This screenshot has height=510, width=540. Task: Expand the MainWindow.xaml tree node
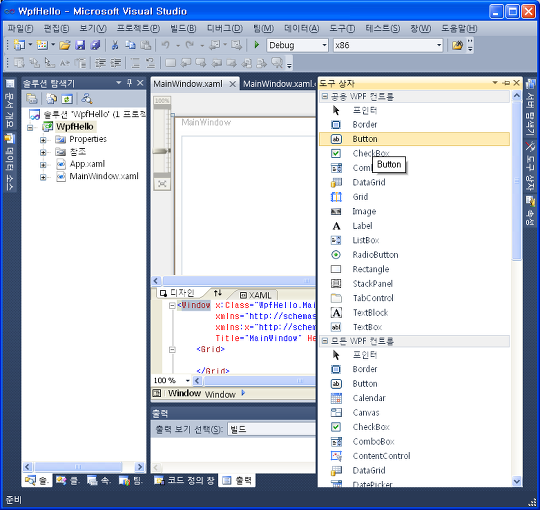click(43, 177)
